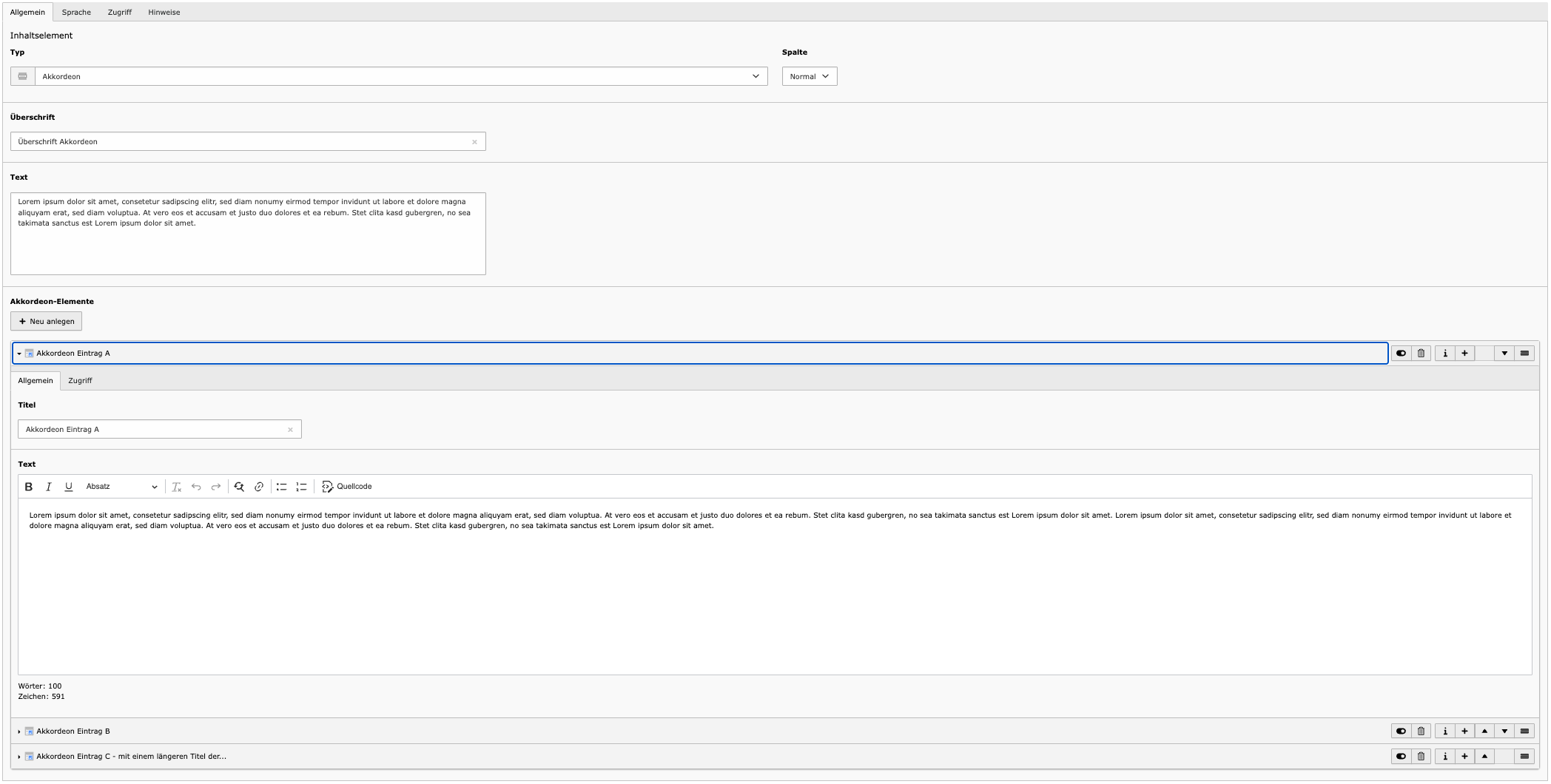Insert a numbered list in the editor
This screenshot has height=784, width=1551.
point(301,487)
